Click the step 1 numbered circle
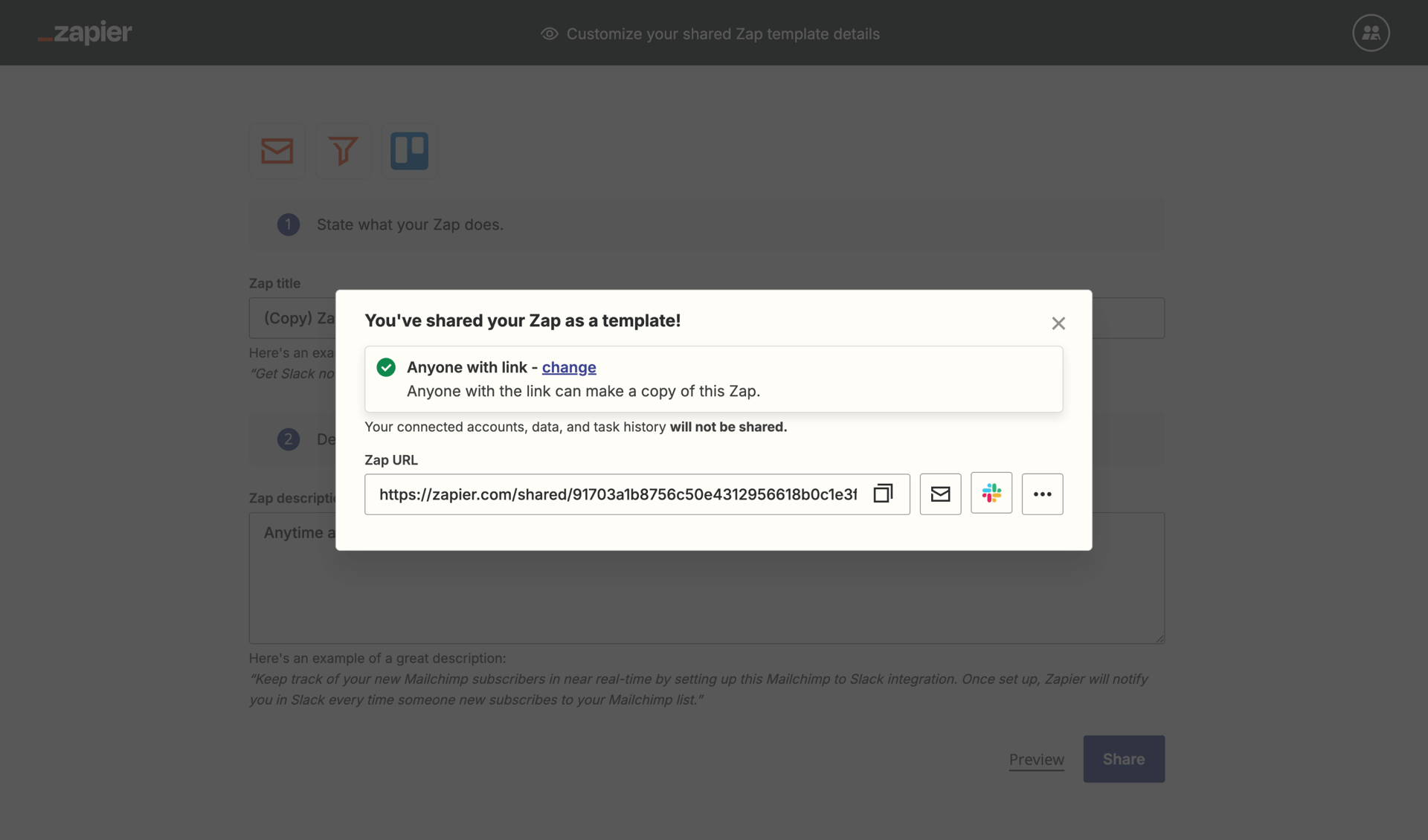The height and width of the screenshot is (840, 1428). point(288,224)
